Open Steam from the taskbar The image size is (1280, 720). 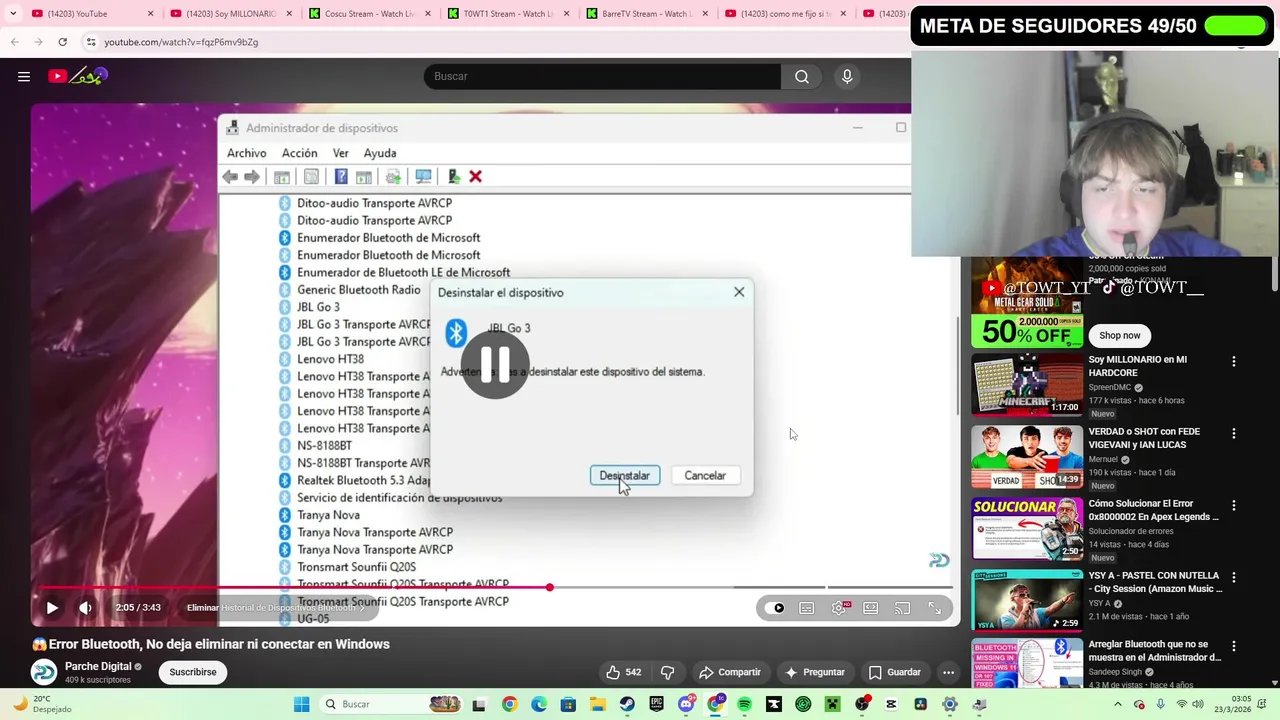(x=627, y=704)
